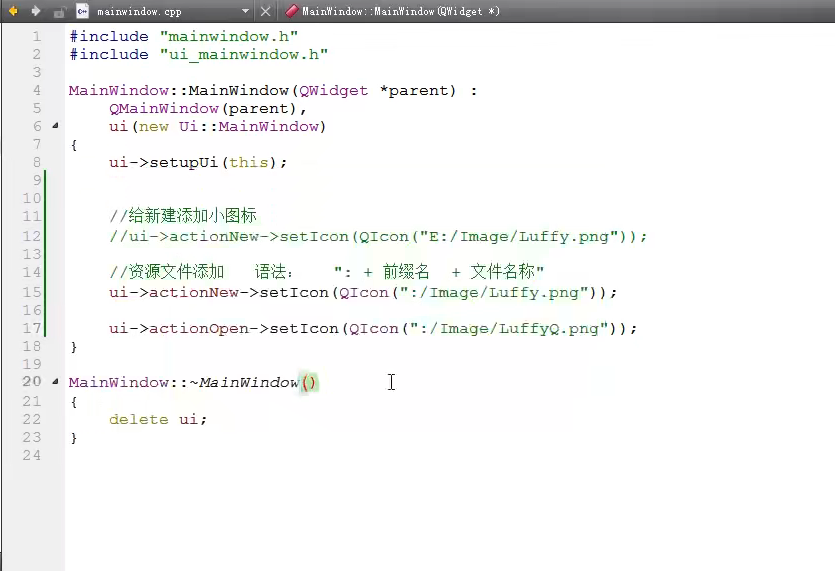
Task: Click QMainWindow(parent) on line 5
Action: (x=203, y=109)
